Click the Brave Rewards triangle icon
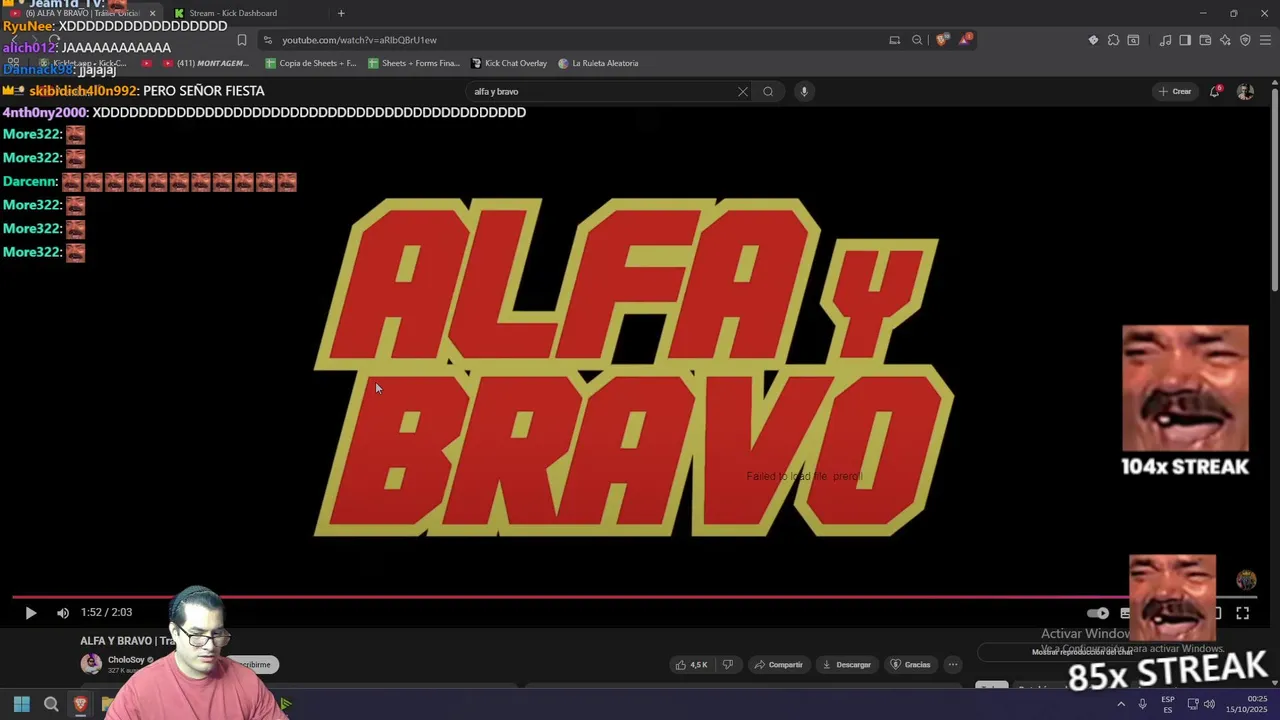This screenshot has width=1280, height=720. coord(966,40)
